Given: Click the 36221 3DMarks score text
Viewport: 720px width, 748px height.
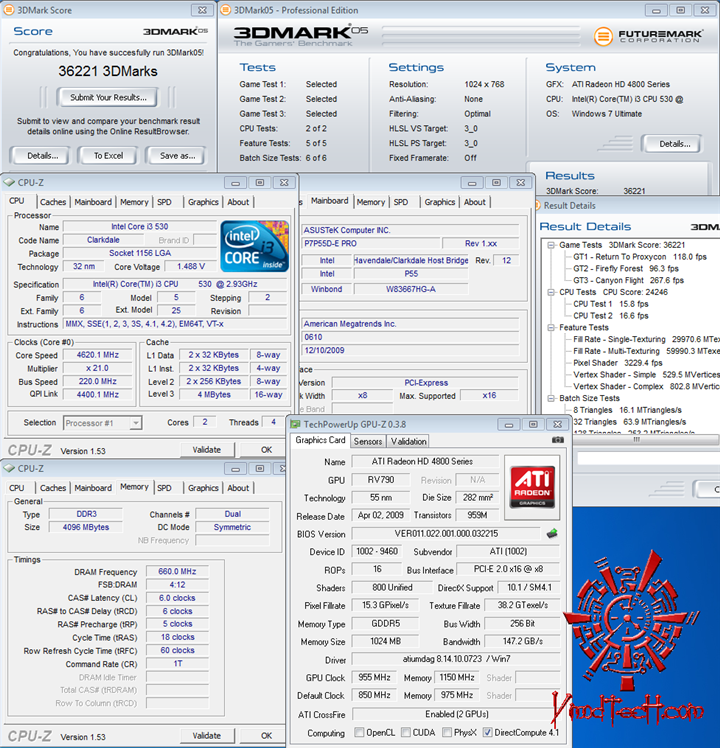Looking at the screenshot, I should [108, 71].
